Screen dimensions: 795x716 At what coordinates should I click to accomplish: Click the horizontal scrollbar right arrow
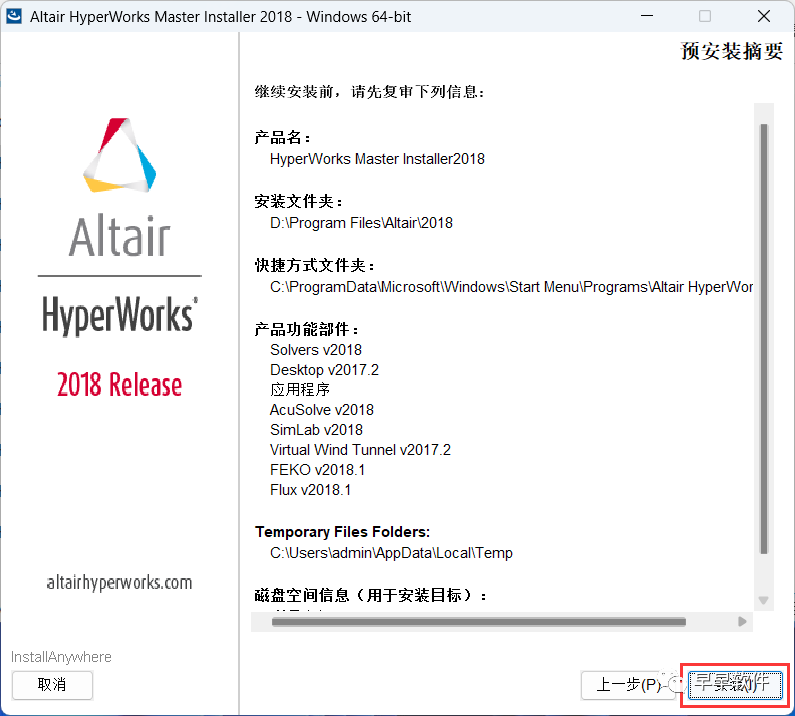click(x=742, y=622)
